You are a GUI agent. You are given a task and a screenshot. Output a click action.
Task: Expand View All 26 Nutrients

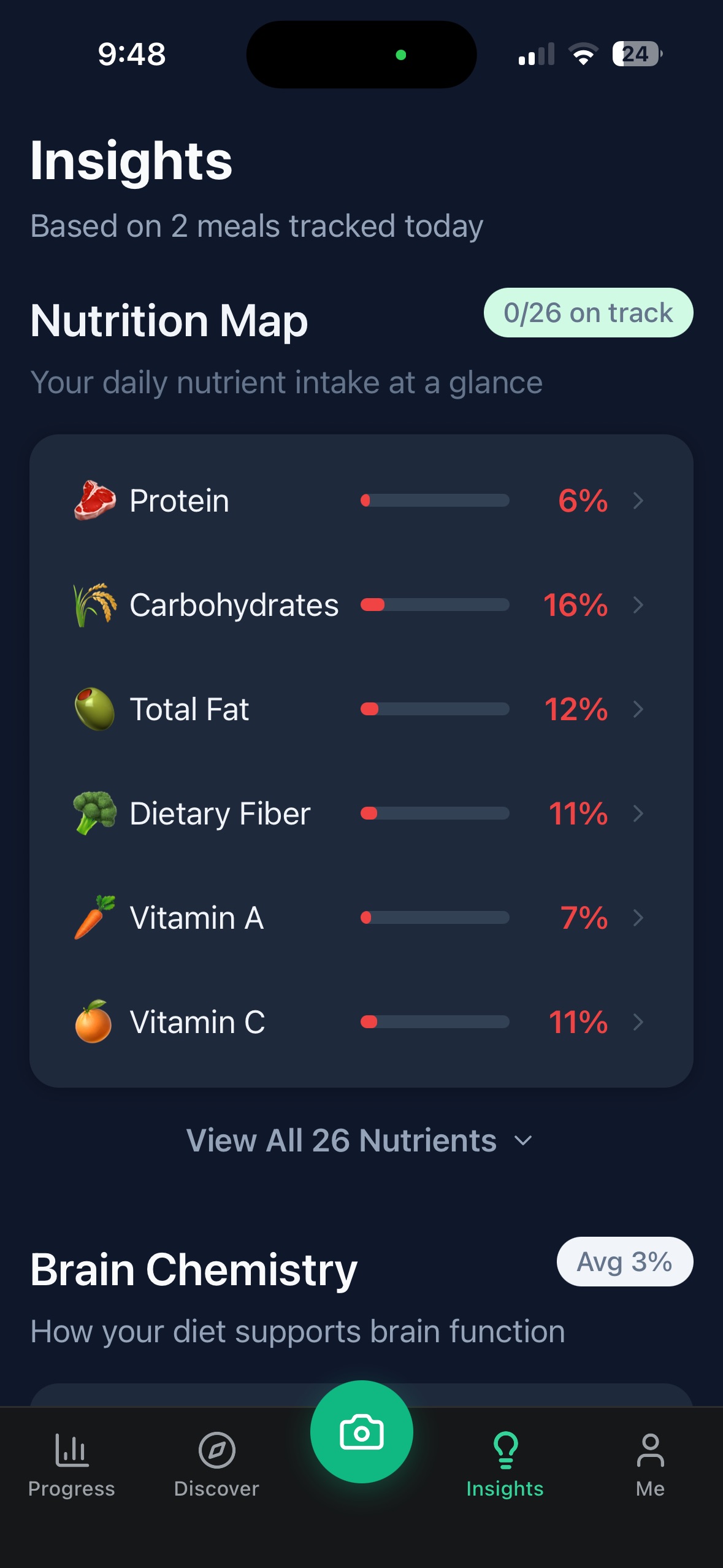point(360,1140)
